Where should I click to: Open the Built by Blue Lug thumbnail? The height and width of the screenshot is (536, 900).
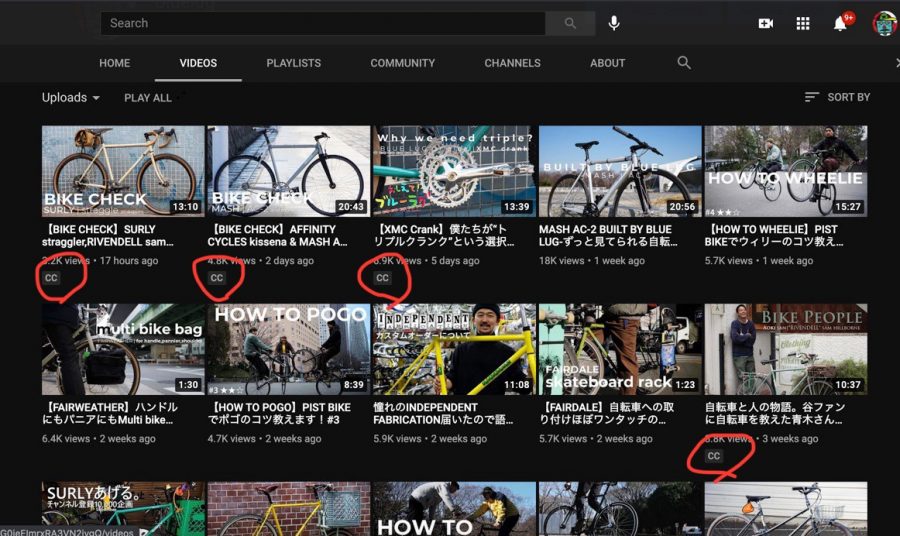pyautogui.click(x=620, y=171)
